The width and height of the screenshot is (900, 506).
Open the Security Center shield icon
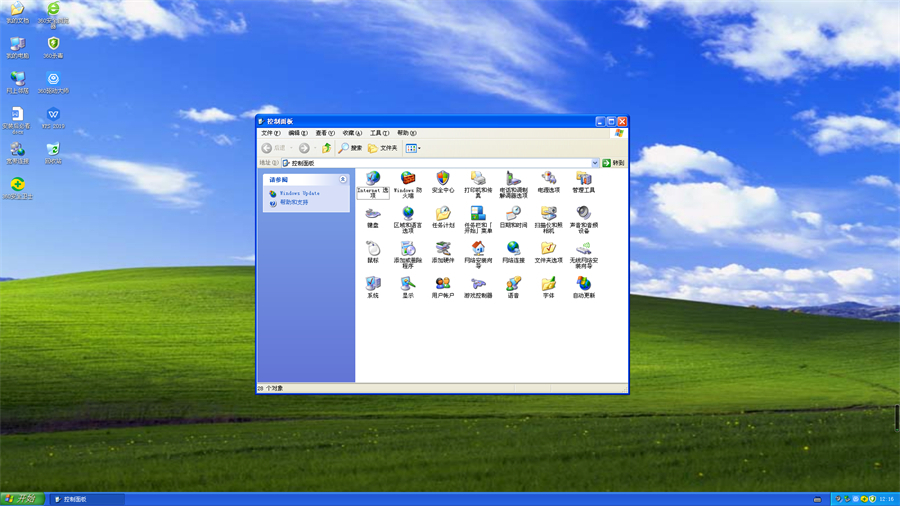point(443,182)
